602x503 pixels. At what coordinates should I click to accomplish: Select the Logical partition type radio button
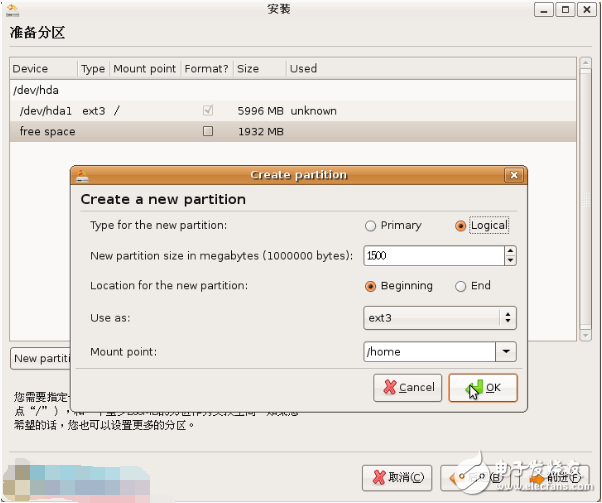tap(460, 226)
